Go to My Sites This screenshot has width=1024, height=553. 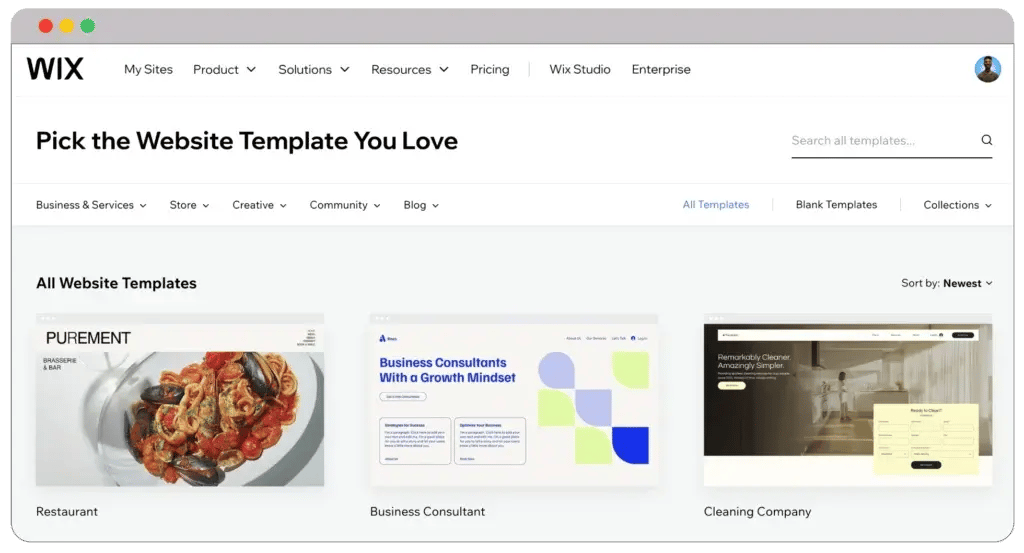tap(148, 70)
